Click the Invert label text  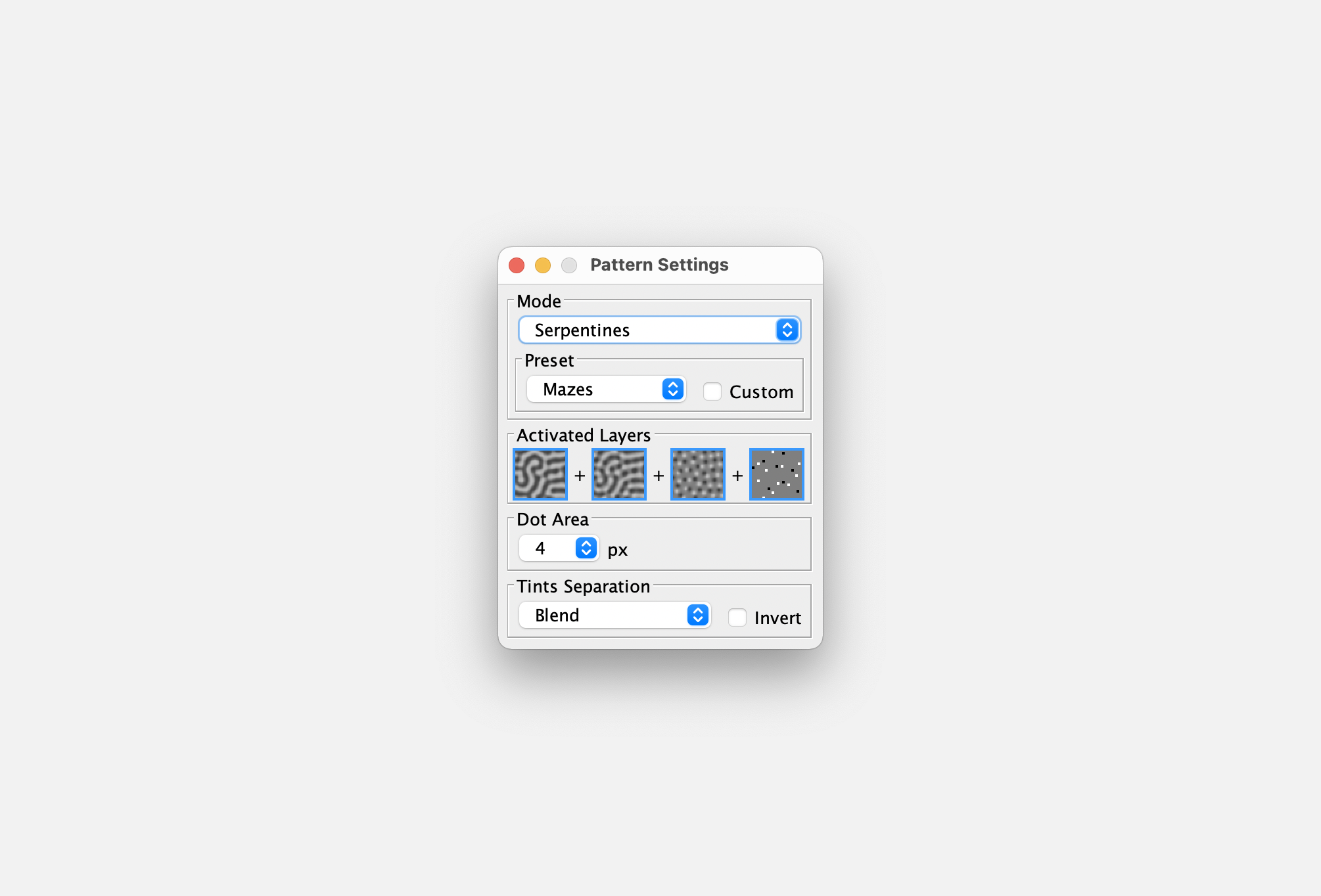click(x=777, y=617)
